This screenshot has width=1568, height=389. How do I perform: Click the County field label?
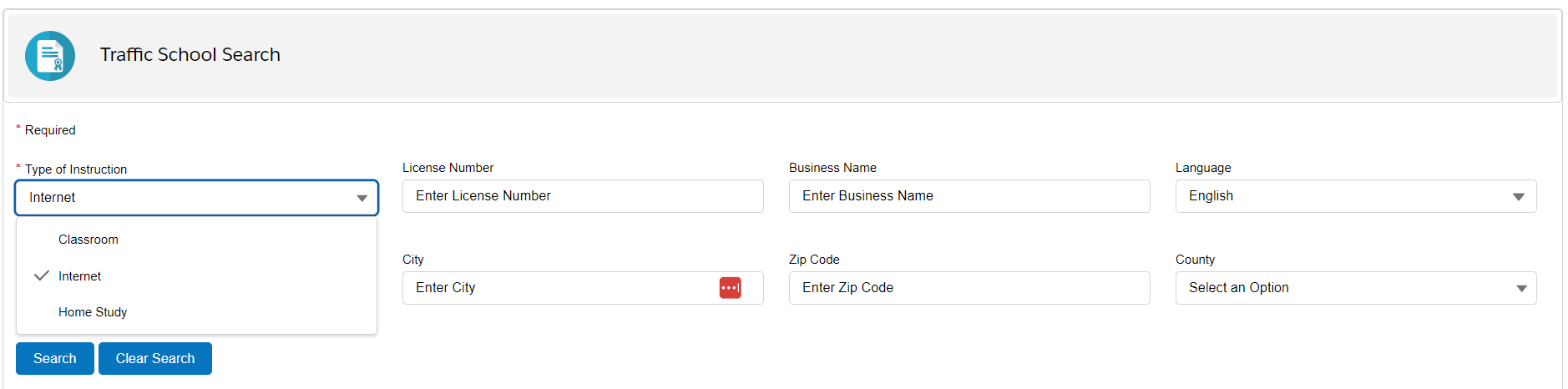point(1195,260)
